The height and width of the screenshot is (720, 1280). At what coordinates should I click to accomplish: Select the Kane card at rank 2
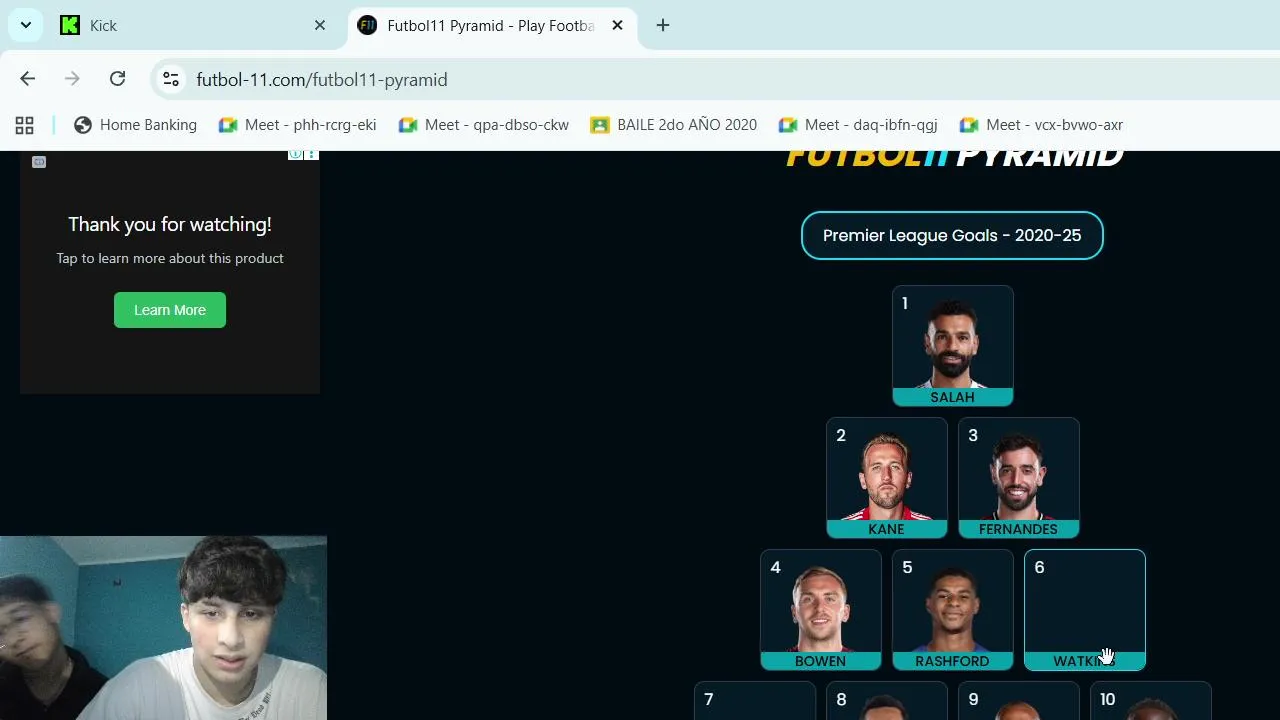pos(887,478)
